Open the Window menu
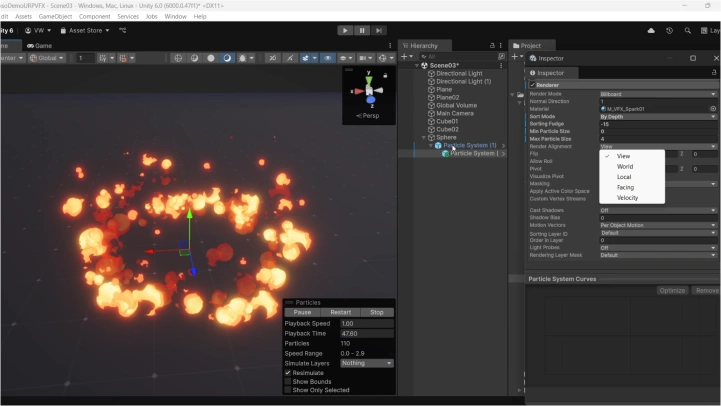This screenshot has width=721, height=406. pos(175,16)
